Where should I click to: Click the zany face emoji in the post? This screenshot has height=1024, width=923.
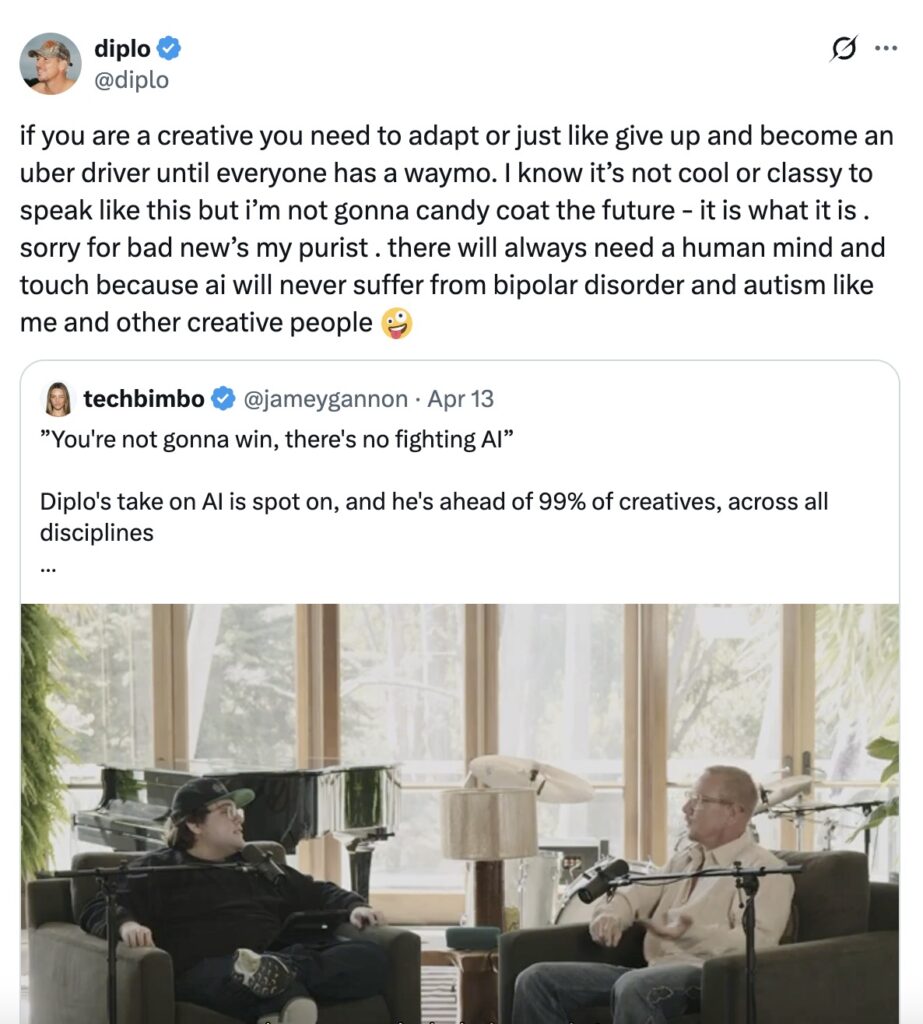(x=397, y=324)
